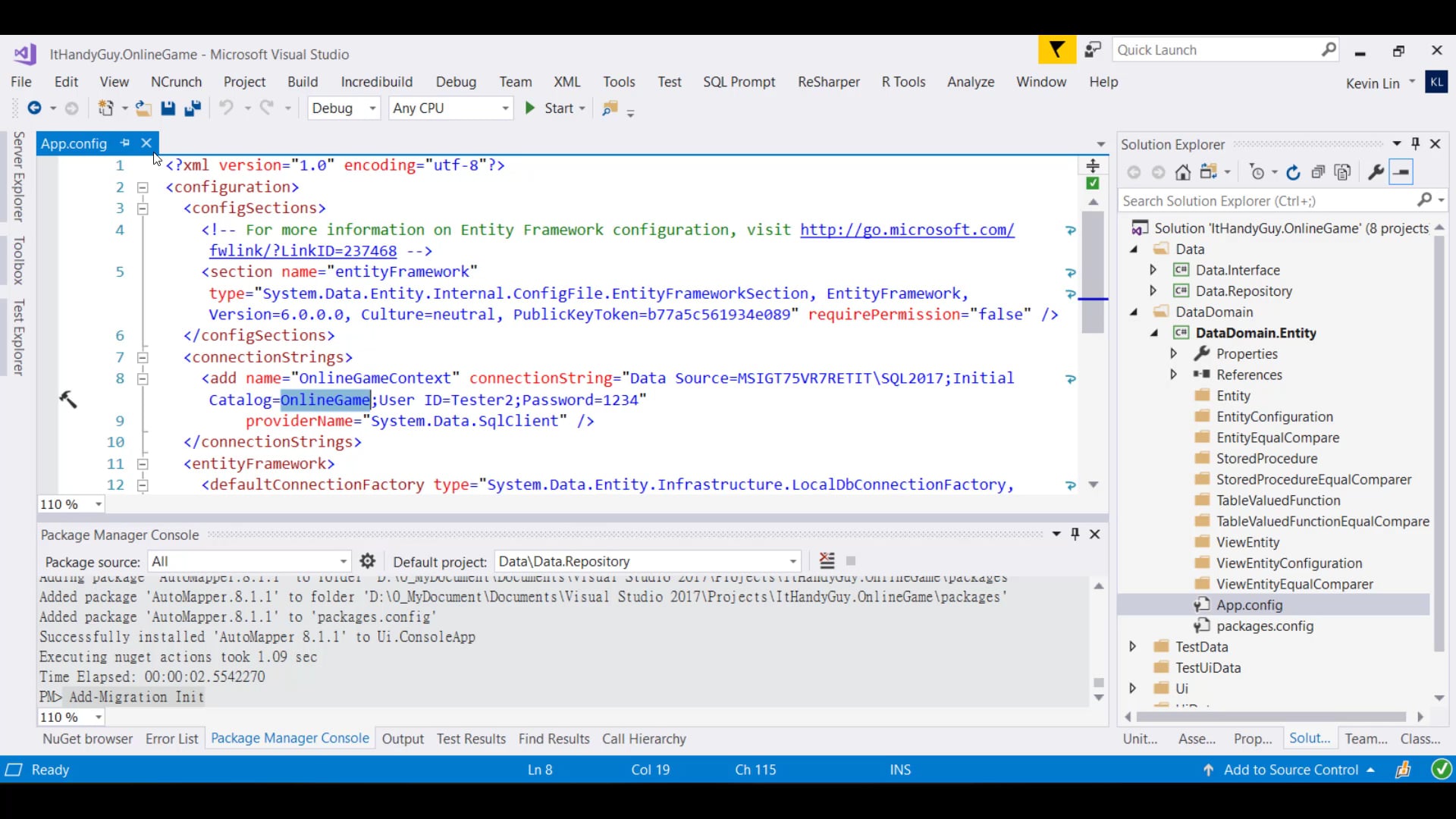Open the Default project dropdown
This screenshot has width=1456, height=819.
tap(793, 562)
